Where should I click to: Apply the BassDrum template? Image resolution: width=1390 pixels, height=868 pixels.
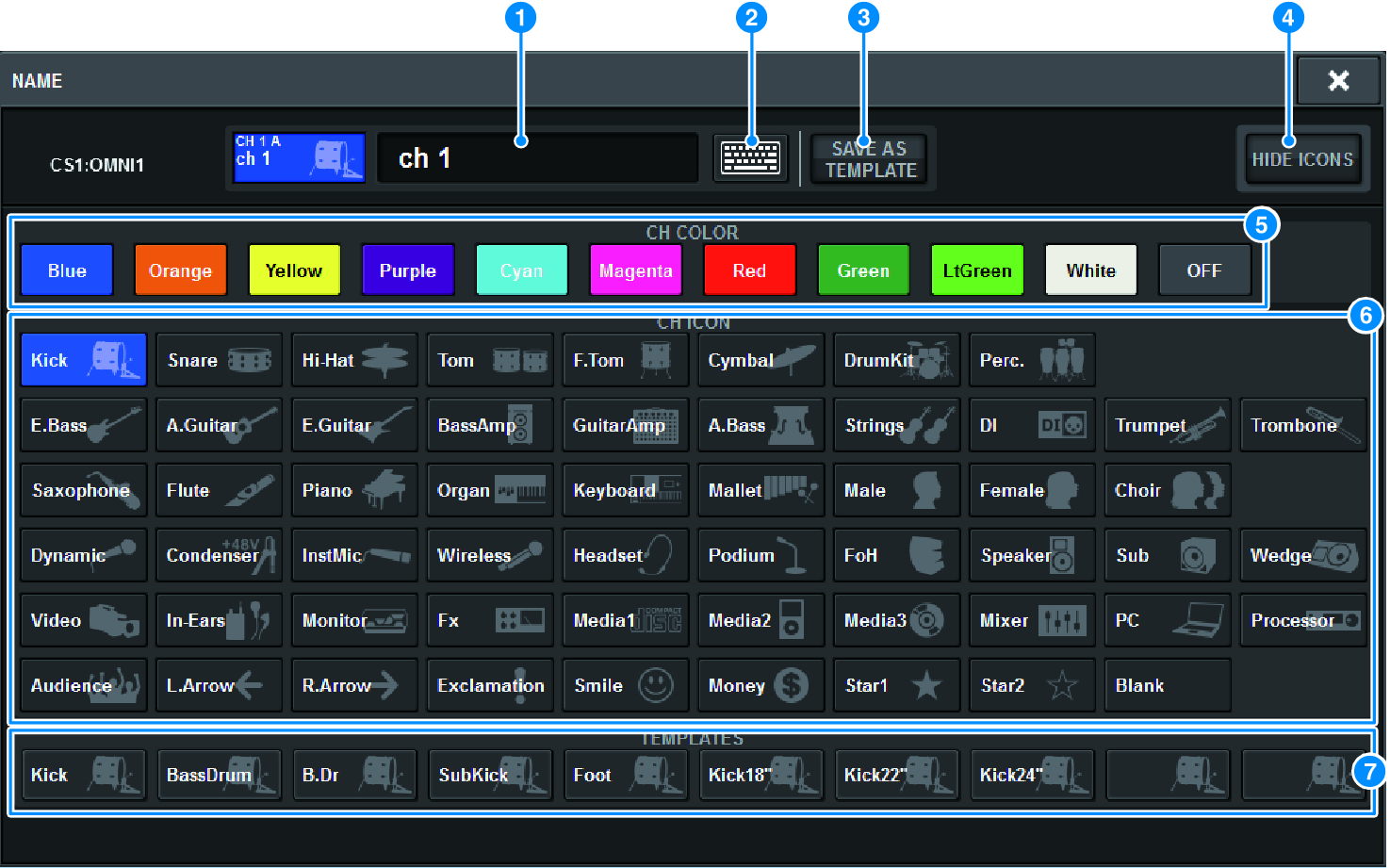coord(220,775)
